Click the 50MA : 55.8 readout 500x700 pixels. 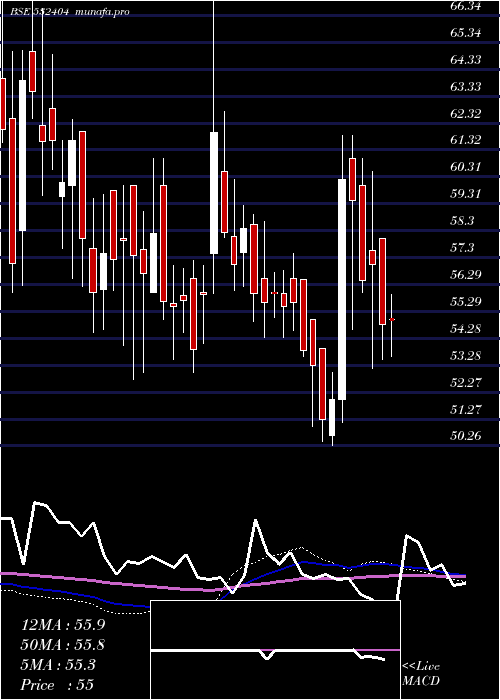(65, 645)
